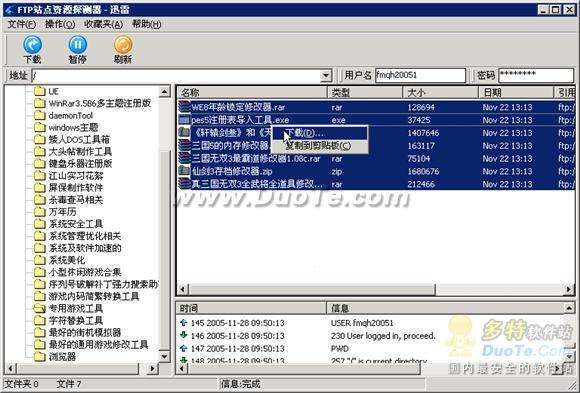Select the UE folder icon
Viewport: 580px width, 393px height.
pos(40,91)
